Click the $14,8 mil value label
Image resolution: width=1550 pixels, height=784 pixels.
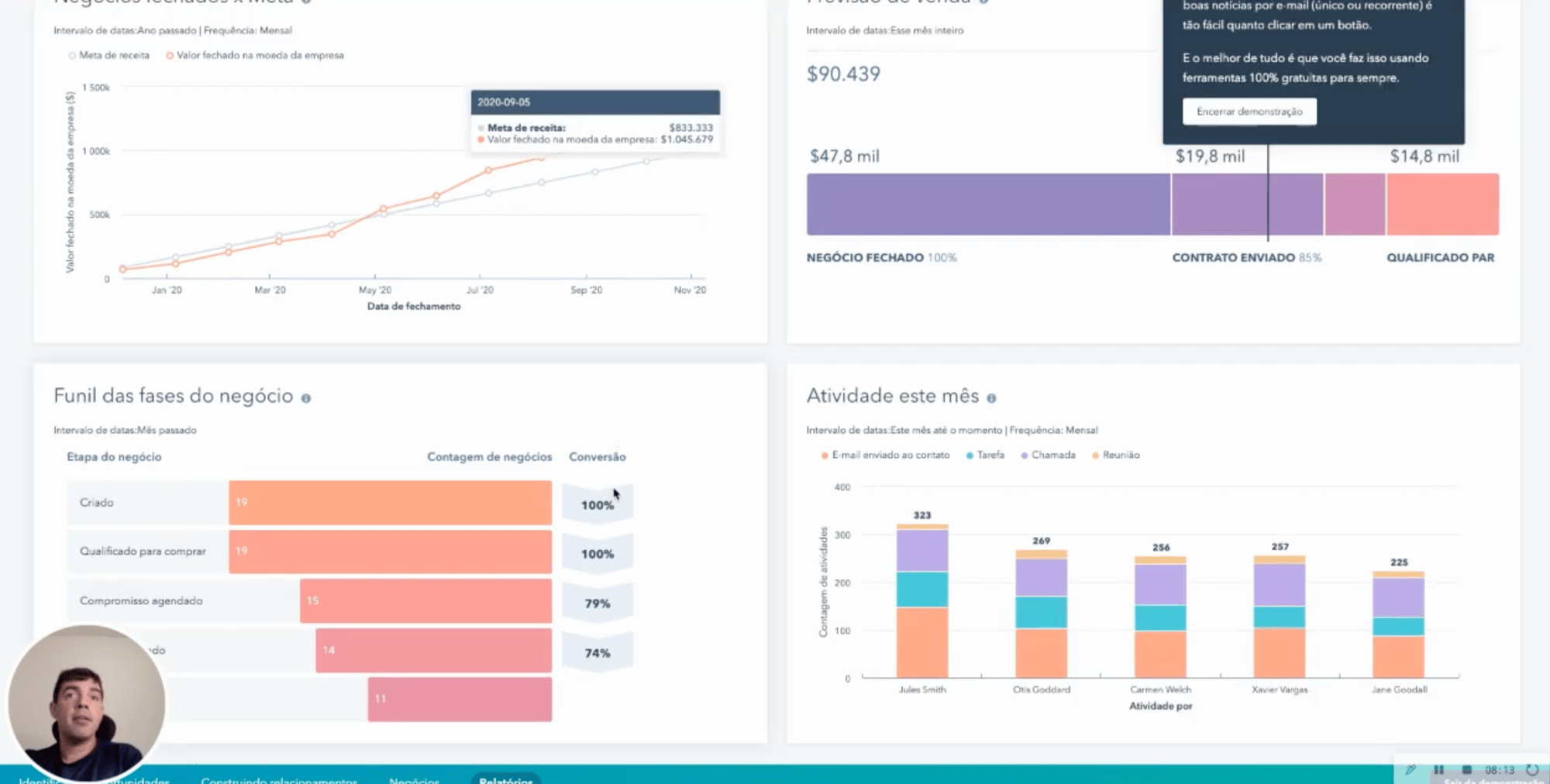pos(1424,156)
